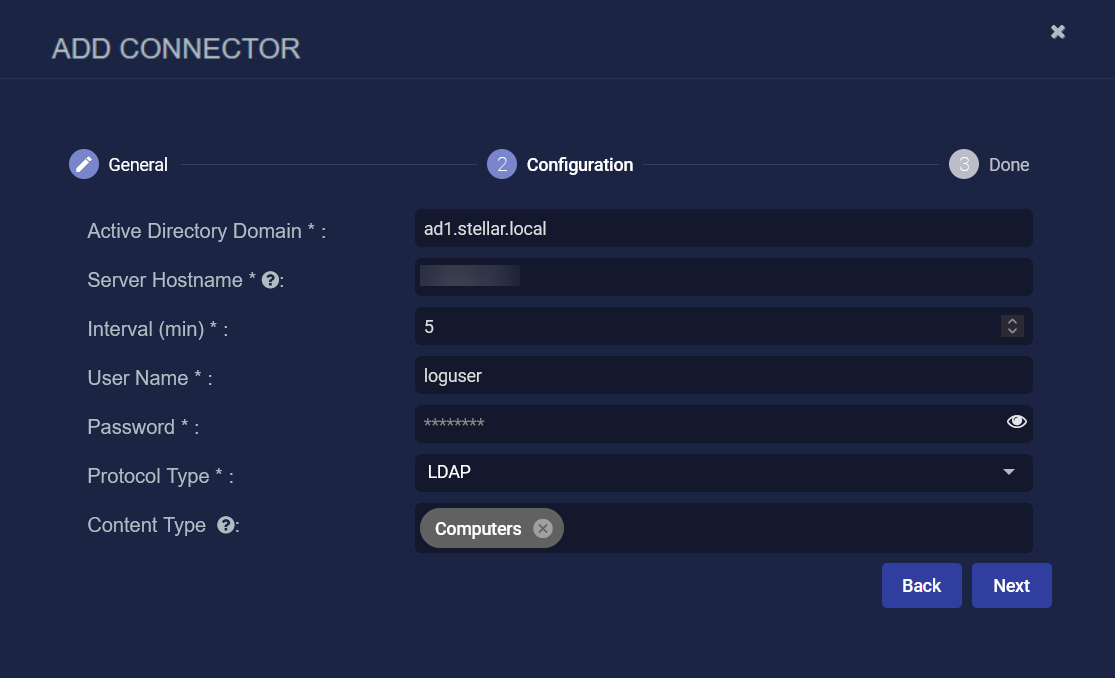Select the Configuration step label
1115x678 pixels.
580,165
